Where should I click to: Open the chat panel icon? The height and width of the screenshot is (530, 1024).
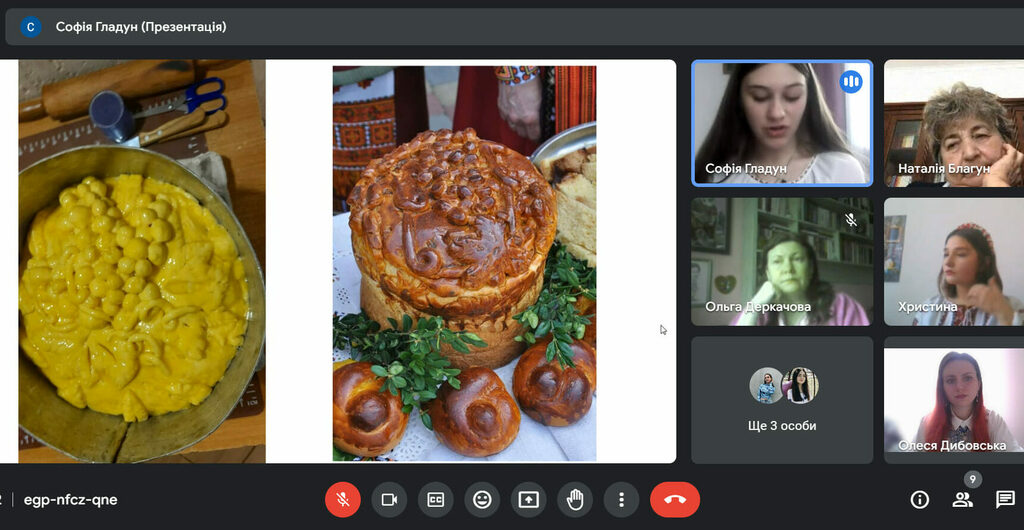click(1004, 499)
